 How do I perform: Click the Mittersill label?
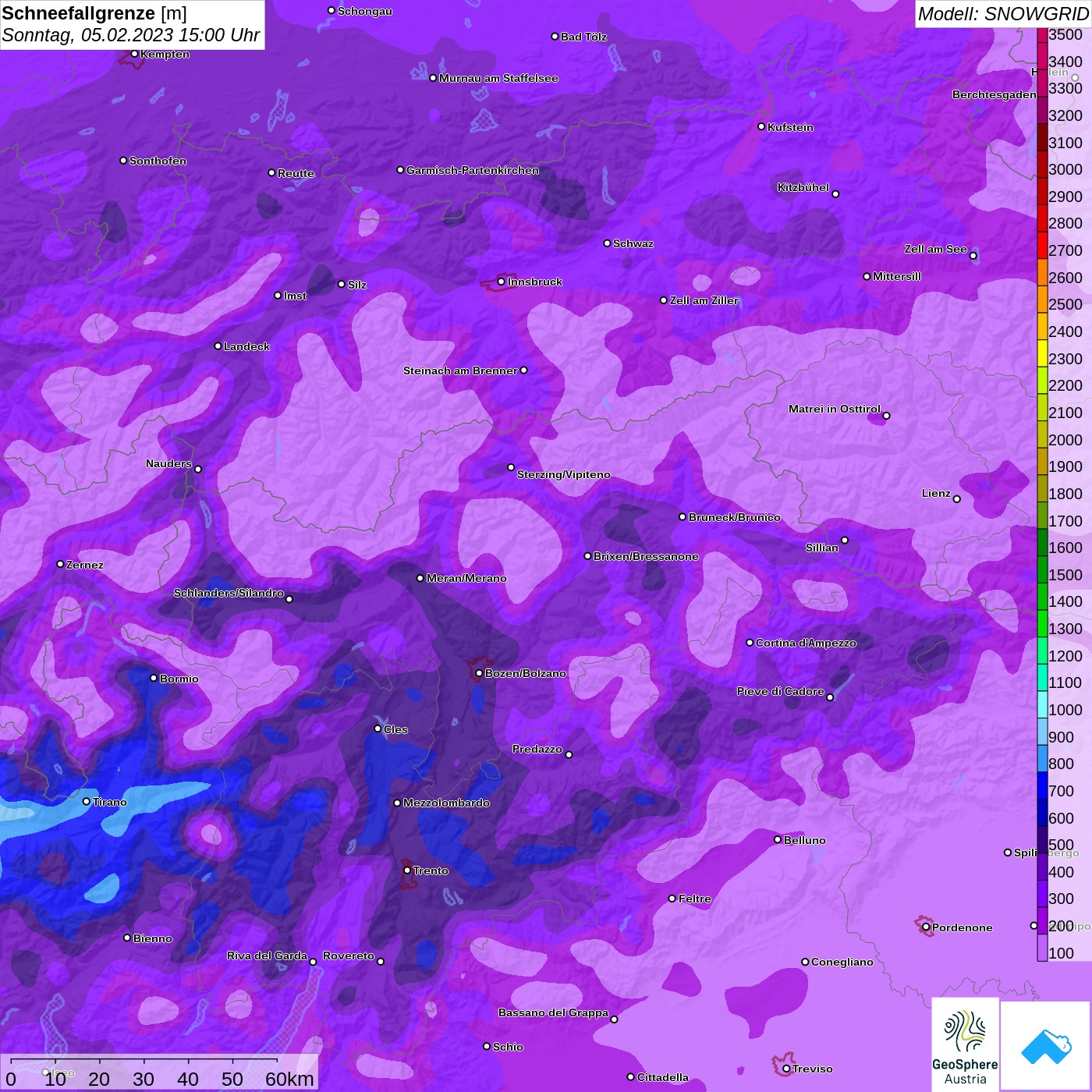click(897, 276)
